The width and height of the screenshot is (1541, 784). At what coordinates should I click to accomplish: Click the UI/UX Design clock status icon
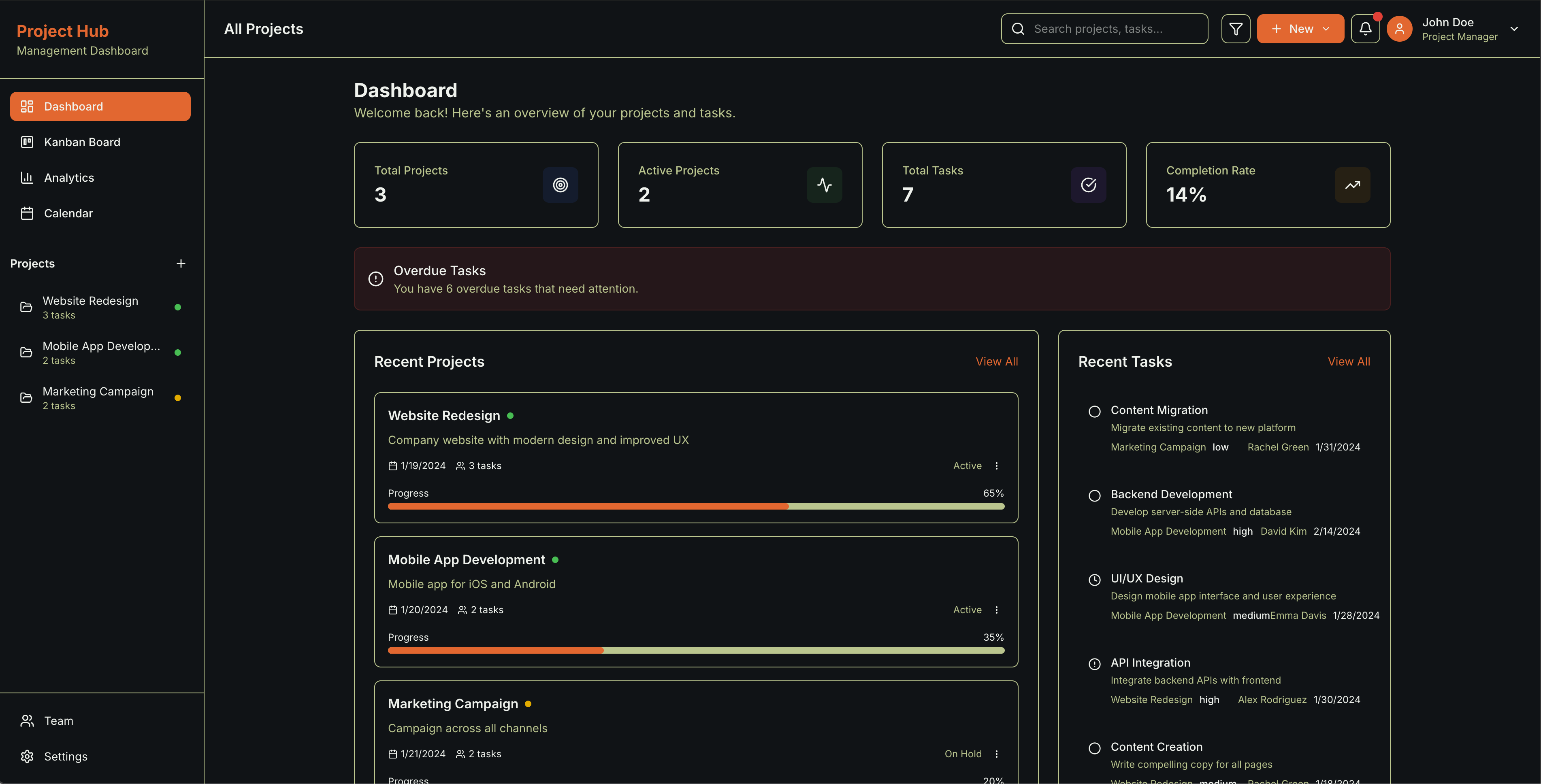1094,580
